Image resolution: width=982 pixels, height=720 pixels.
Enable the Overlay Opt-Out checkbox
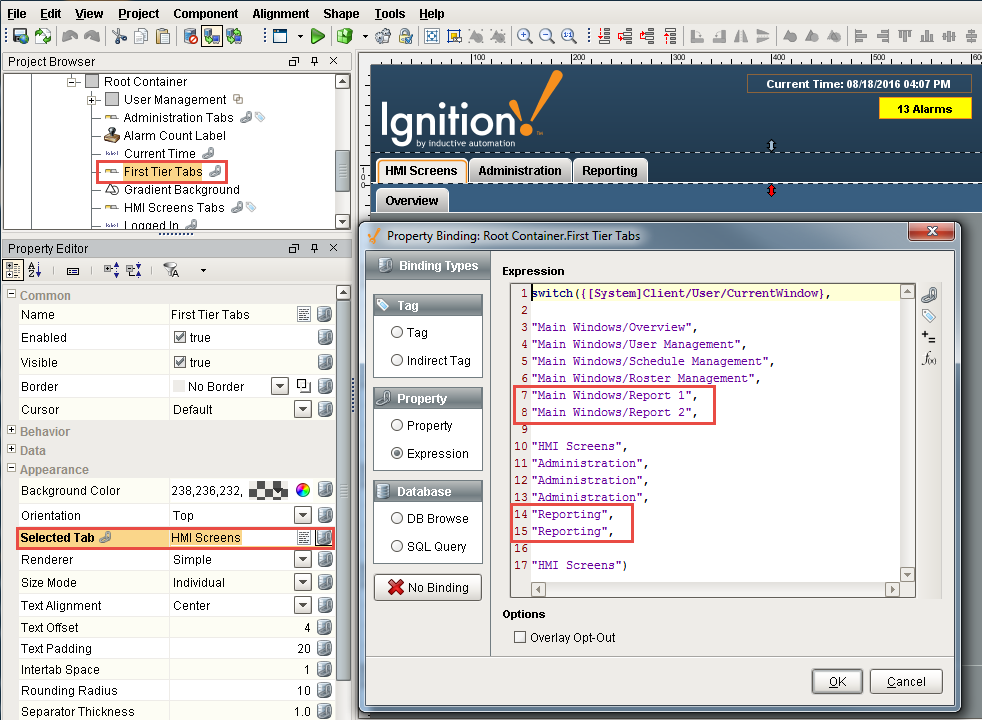tap(519, 637)
